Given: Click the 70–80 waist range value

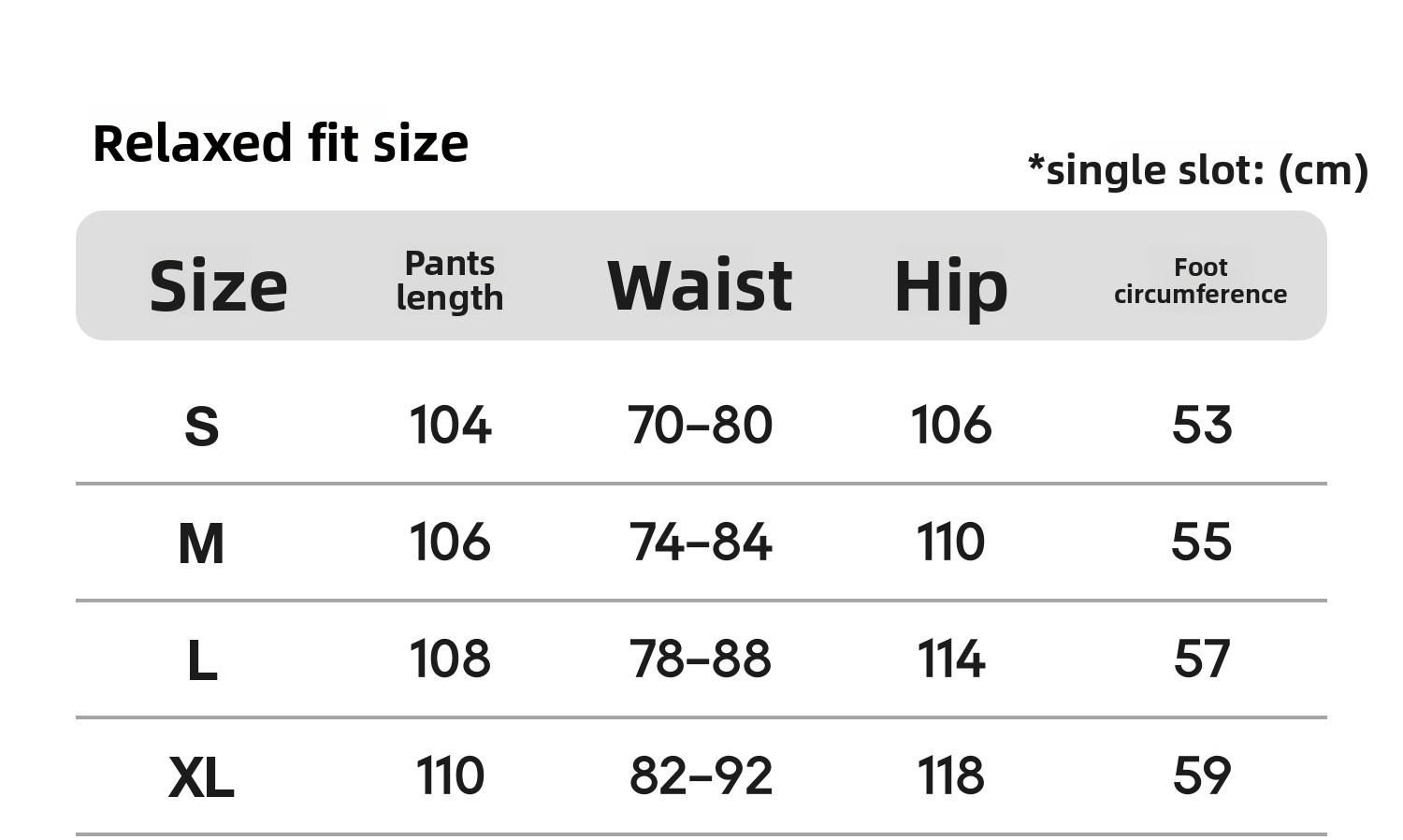Looking at the screenshot, I should tap(700, 426).
